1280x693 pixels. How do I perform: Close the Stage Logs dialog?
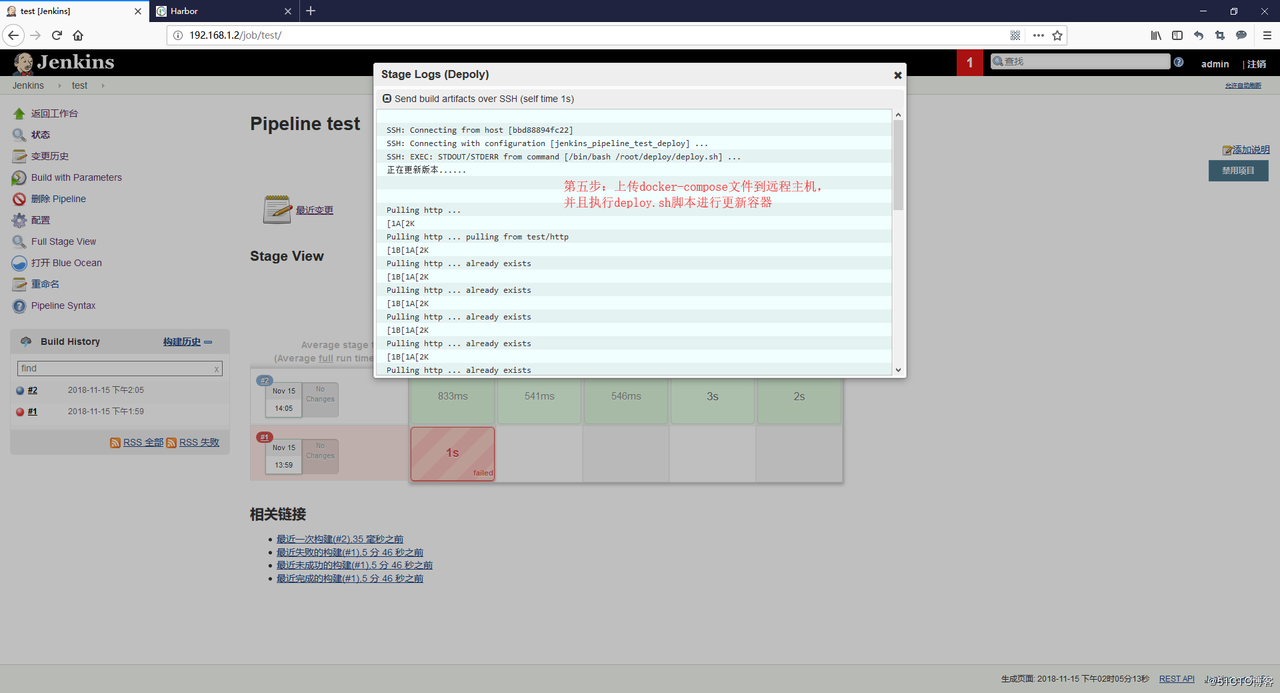[897, 75]
